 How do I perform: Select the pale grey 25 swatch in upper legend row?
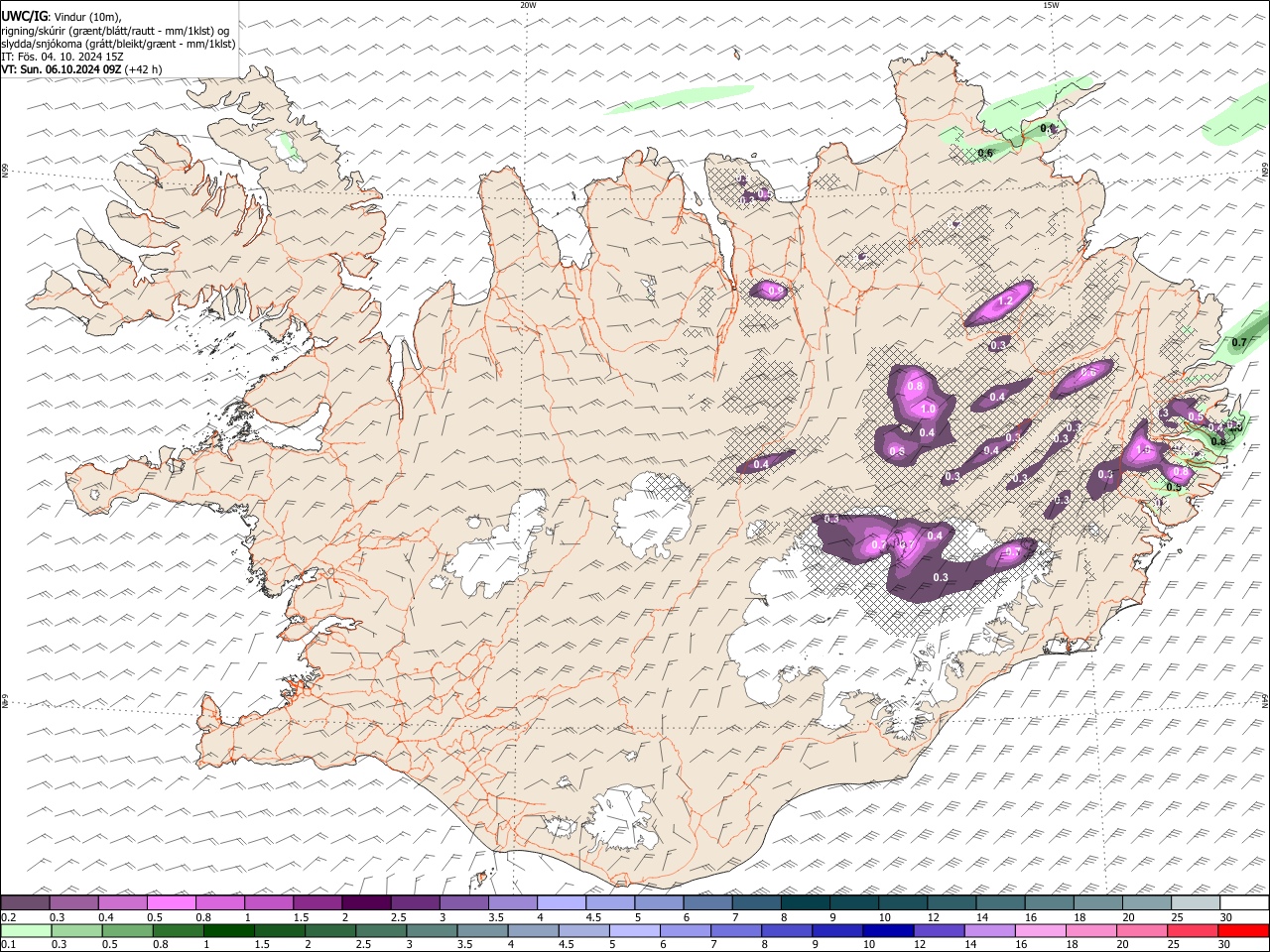(1196, 902)
